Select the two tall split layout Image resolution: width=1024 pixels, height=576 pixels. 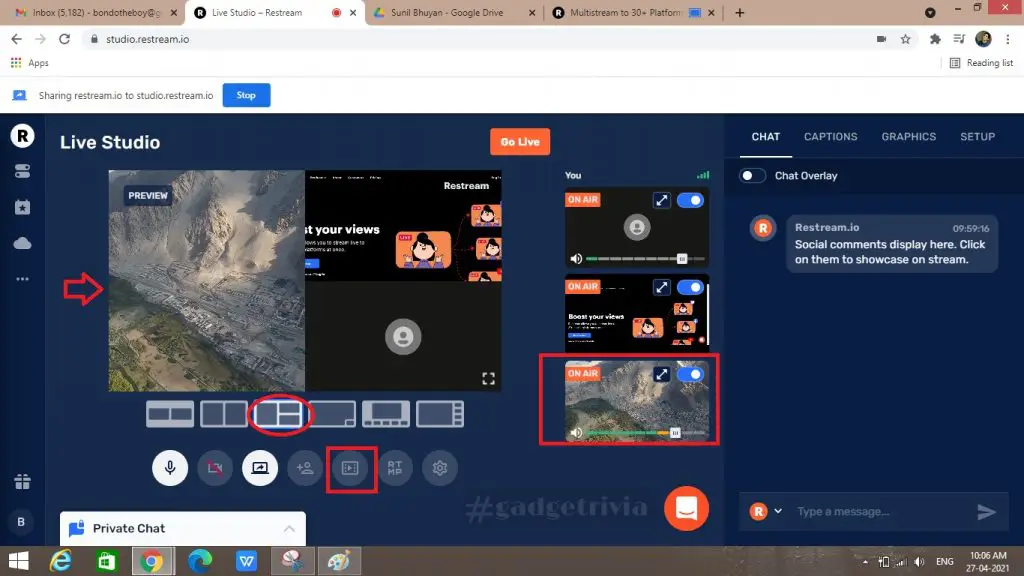pos(224,414)
